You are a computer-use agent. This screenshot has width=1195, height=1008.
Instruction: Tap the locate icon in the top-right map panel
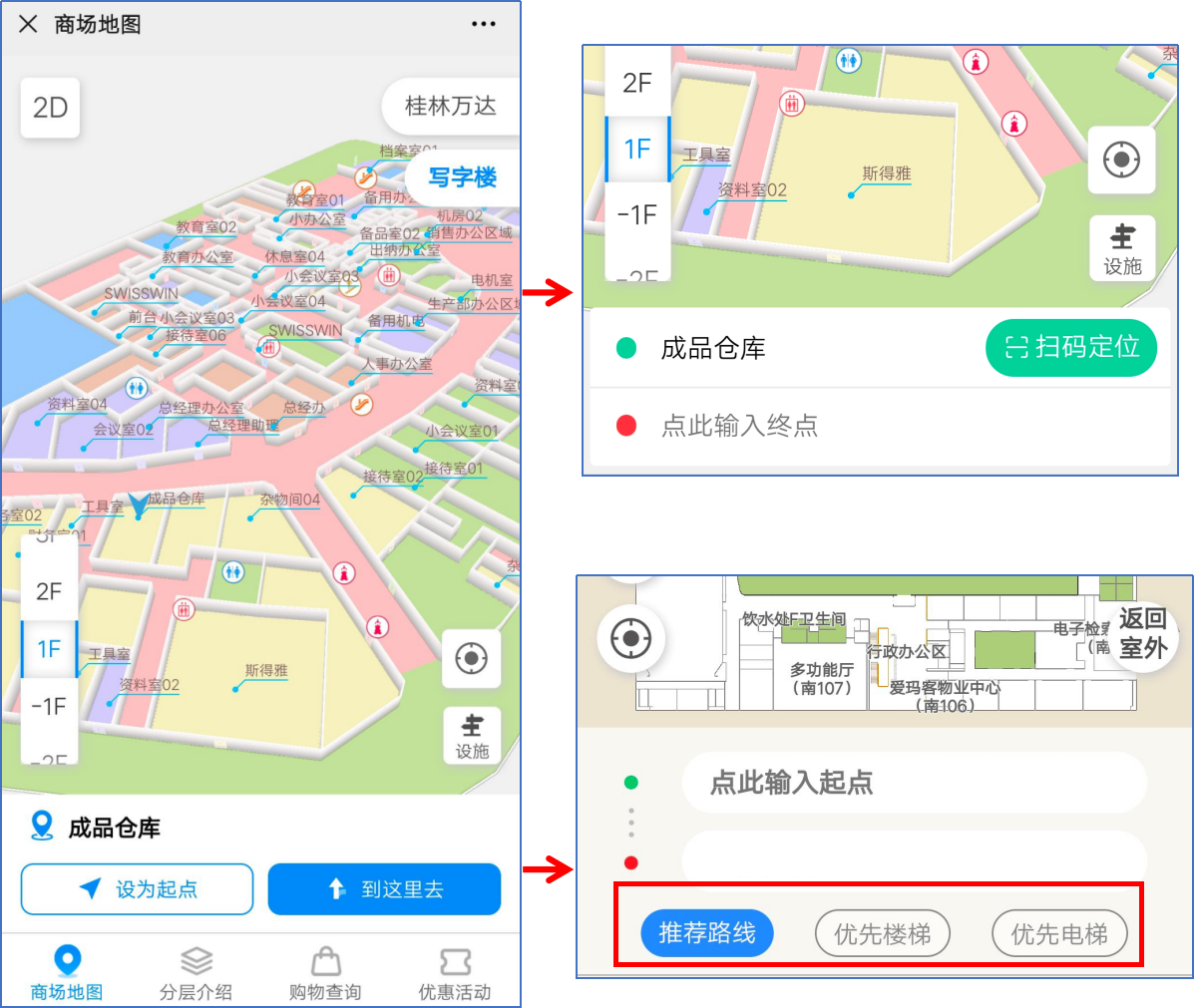click(1121, 160)
